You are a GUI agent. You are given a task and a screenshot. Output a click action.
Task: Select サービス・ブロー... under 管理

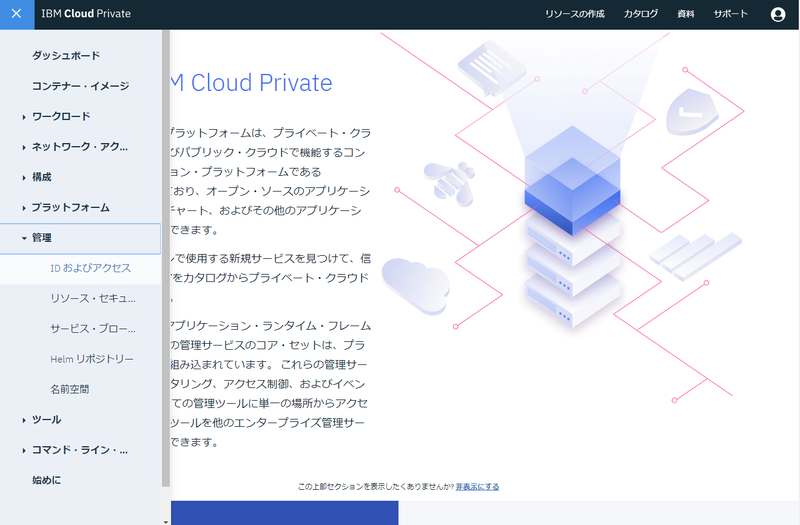pyautogui.click(x=93, y=329)
